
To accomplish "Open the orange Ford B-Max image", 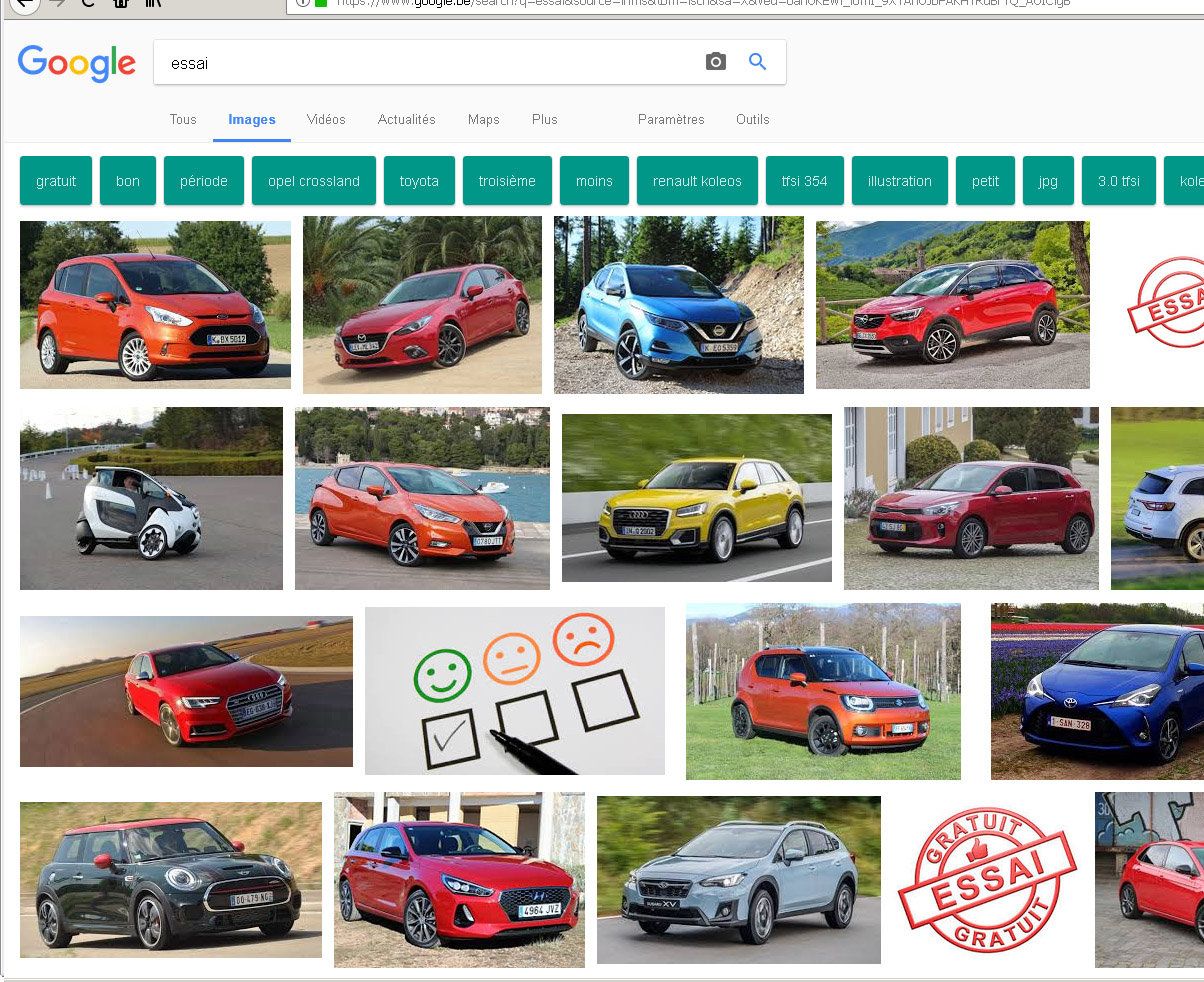I will (155, 305).
